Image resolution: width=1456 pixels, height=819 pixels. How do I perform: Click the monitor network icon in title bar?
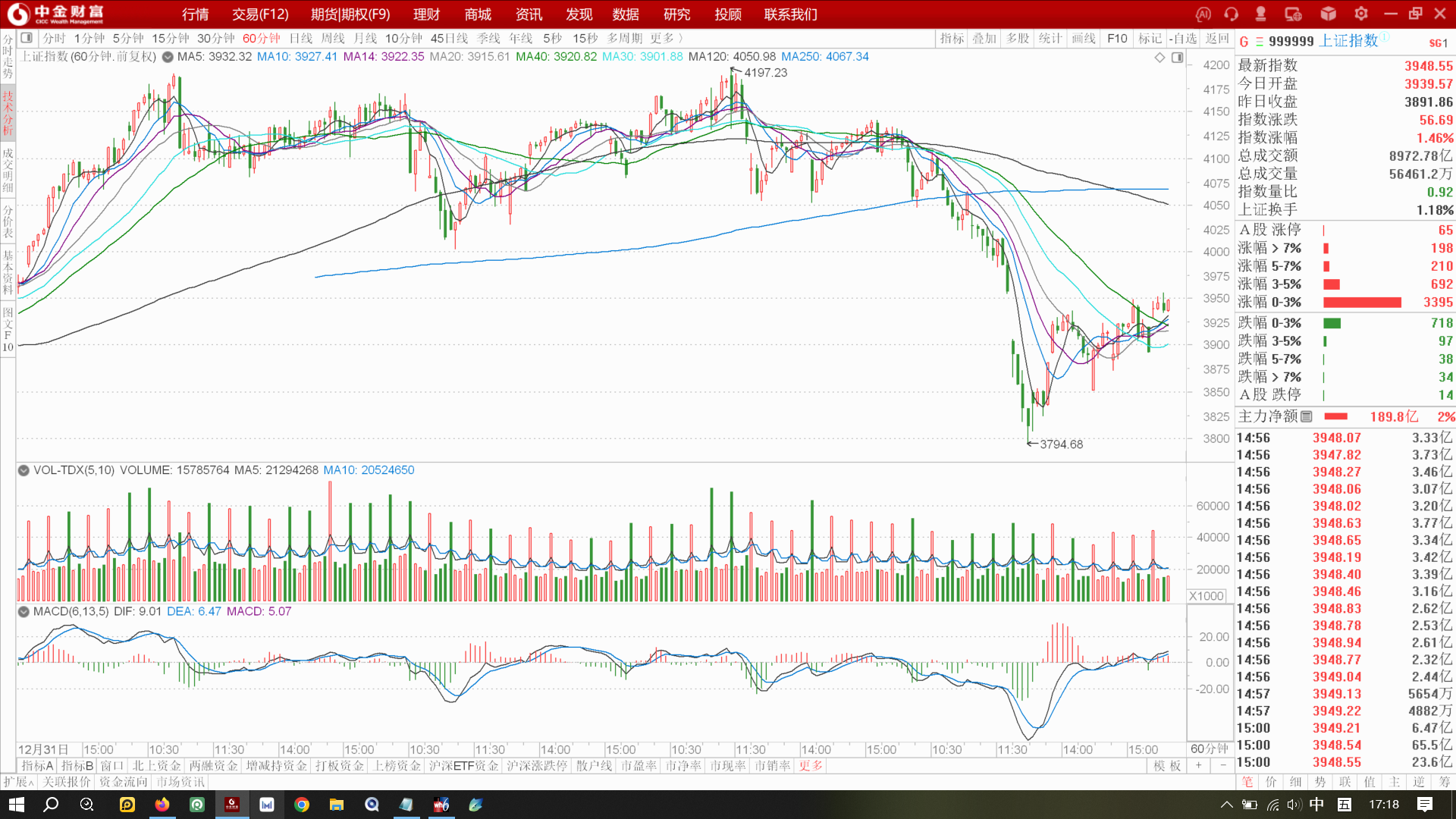1293,14
